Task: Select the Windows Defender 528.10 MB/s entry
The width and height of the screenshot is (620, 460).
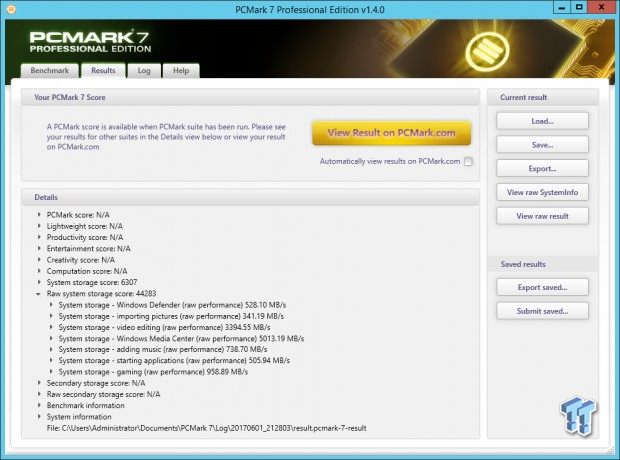Action: tap(172, 305)
